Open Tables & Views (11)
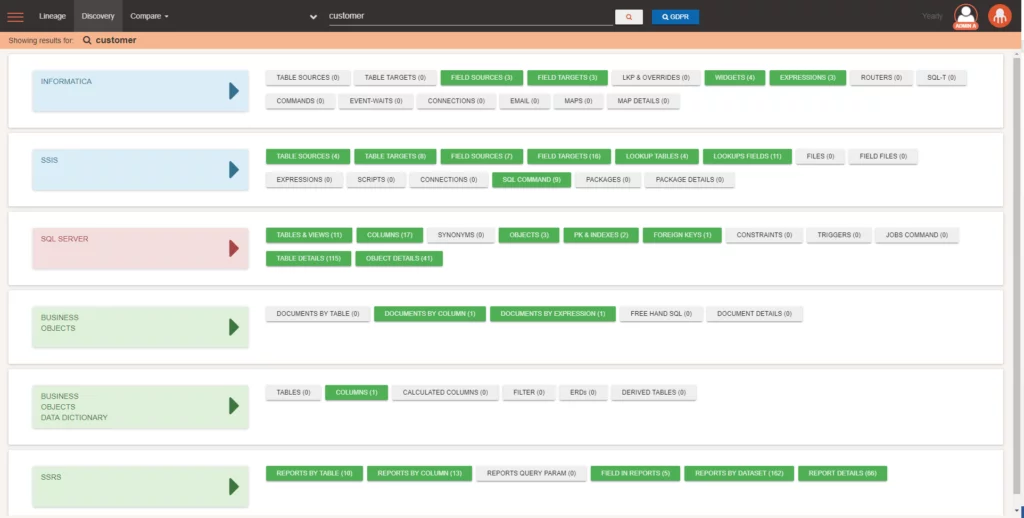Viewport: 1024px width, 518px height. pos(309,235)
